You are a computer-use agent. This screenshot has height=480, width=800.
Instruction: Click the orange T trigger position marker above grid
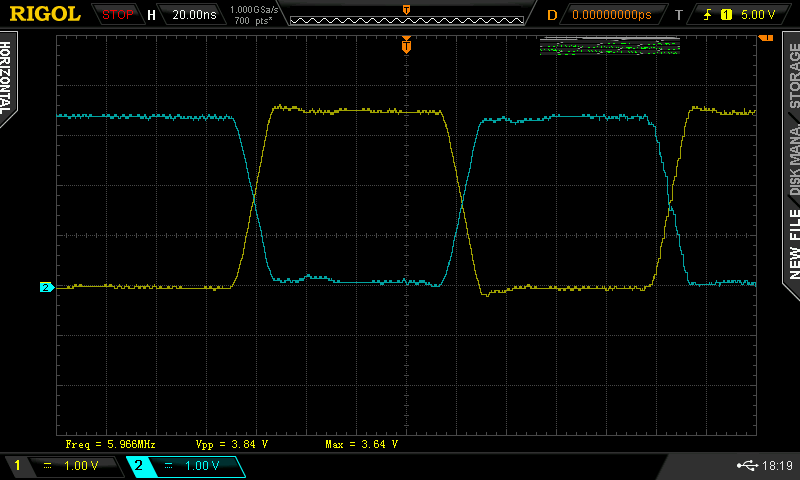point(406,45)
